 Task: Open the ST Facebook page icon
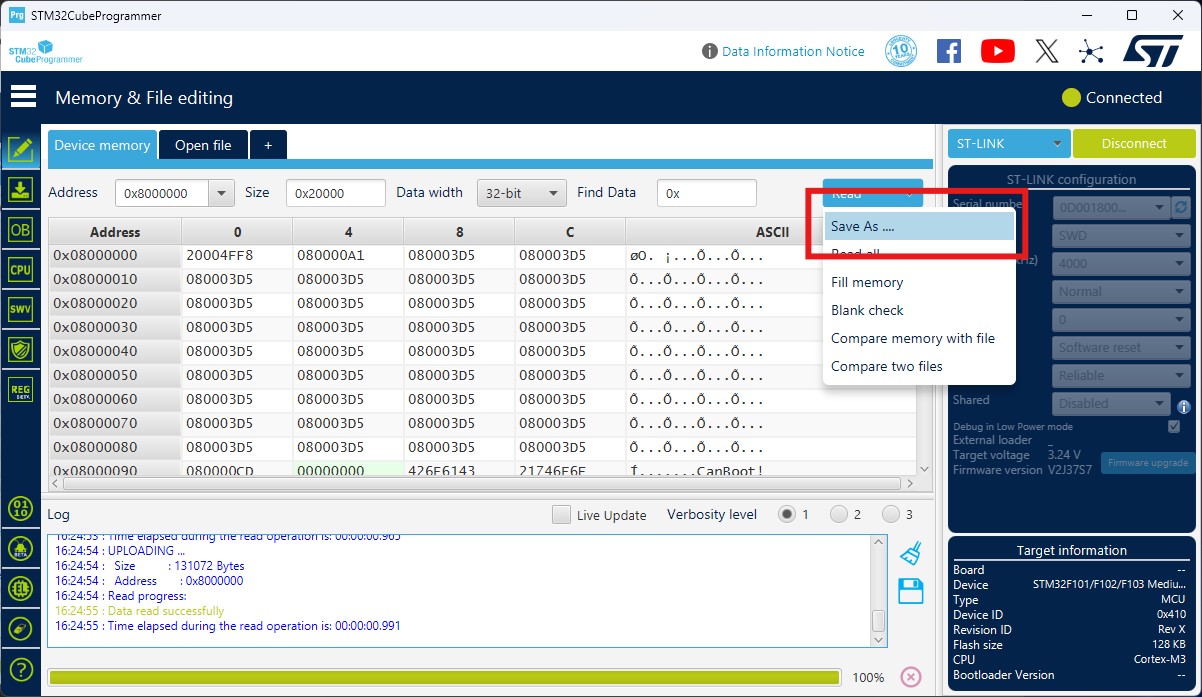(x=949, y=51)
